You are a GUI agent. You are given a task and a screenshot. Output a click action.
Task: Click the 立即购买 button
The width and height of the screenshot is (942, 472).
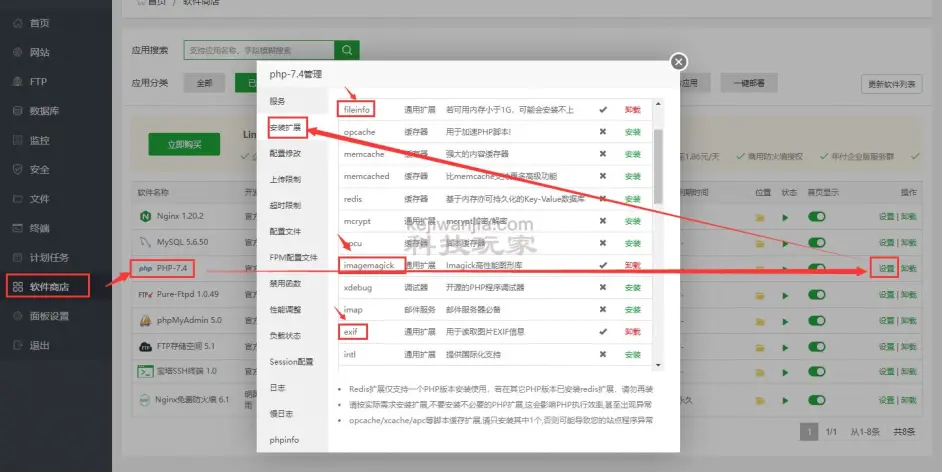click(184, 144)
